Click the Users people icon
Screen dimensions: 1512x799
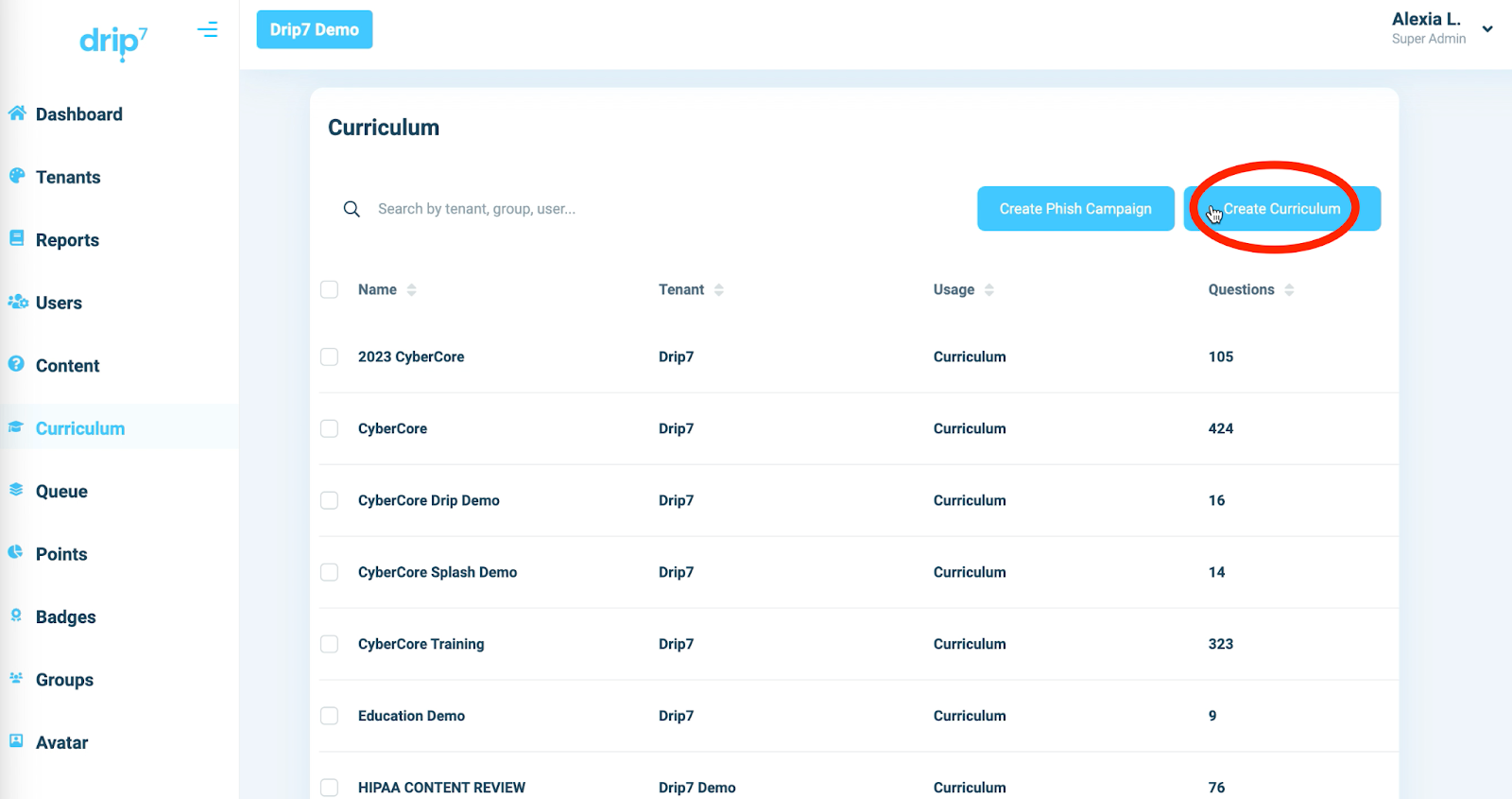point(18,302)
